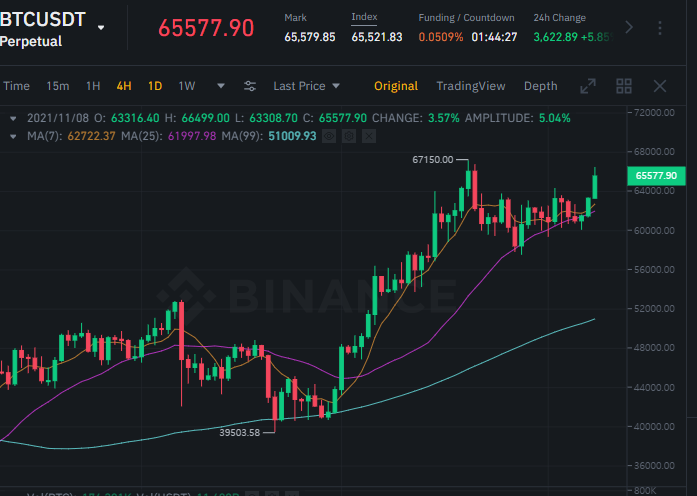Image resolution: width=697 pixels, height=496 pixels.
Task: Switch to the Depth chart
Action: coord(541,86)
